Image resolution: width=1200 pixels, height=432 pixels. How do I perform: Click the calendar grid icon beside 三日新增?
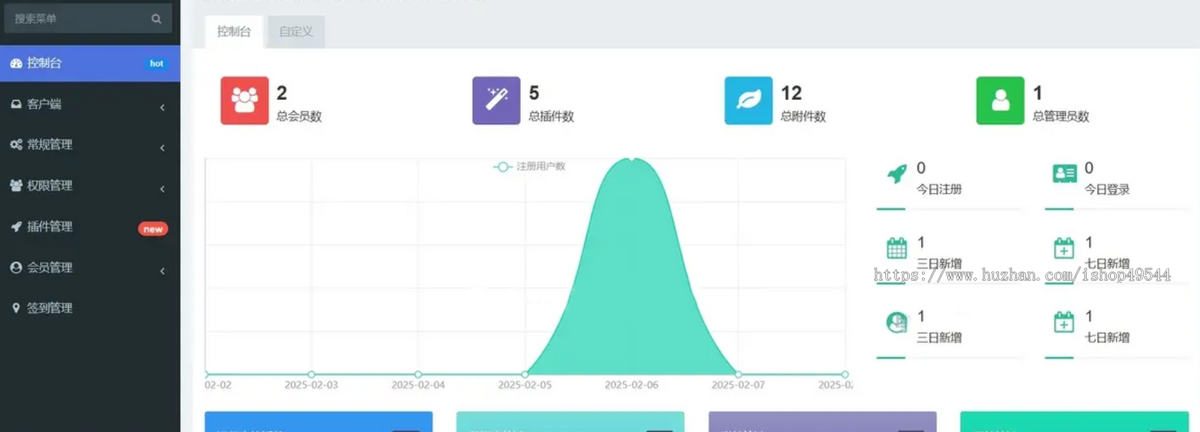[897, 248]
